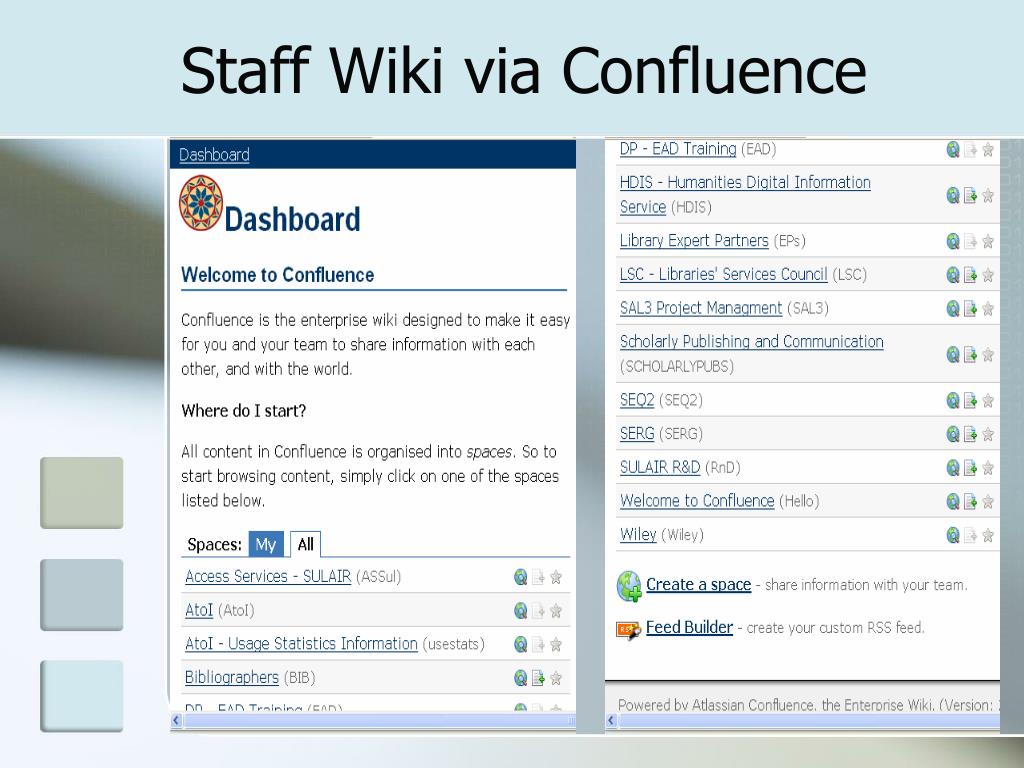The width and height of the screenshot is (1024, 768).
Task: Click the add page icon for SEQ2
Action: 970,400
